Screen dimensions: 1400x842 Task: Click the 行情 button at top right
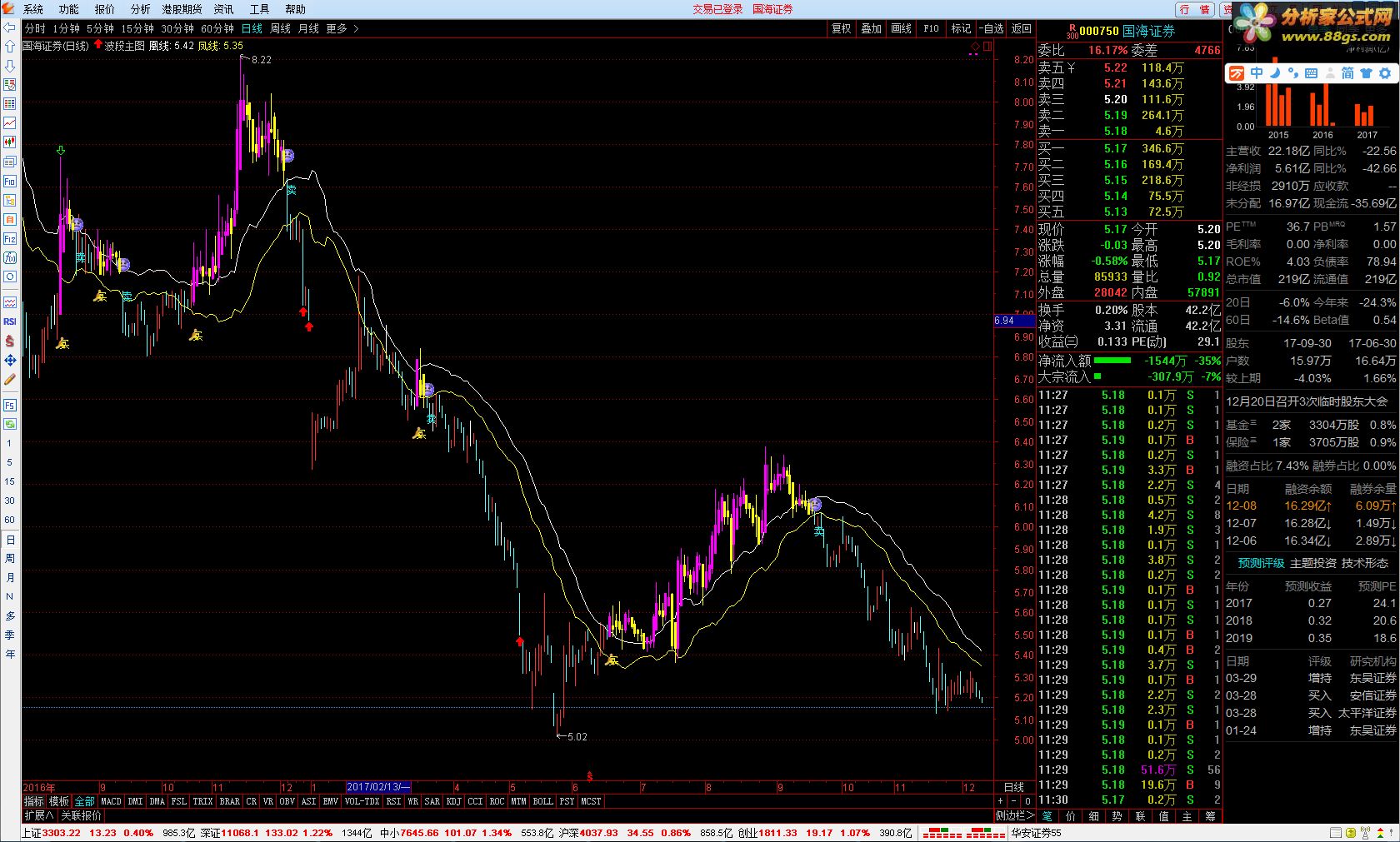pyautogui.click(x=1196, y=9)
